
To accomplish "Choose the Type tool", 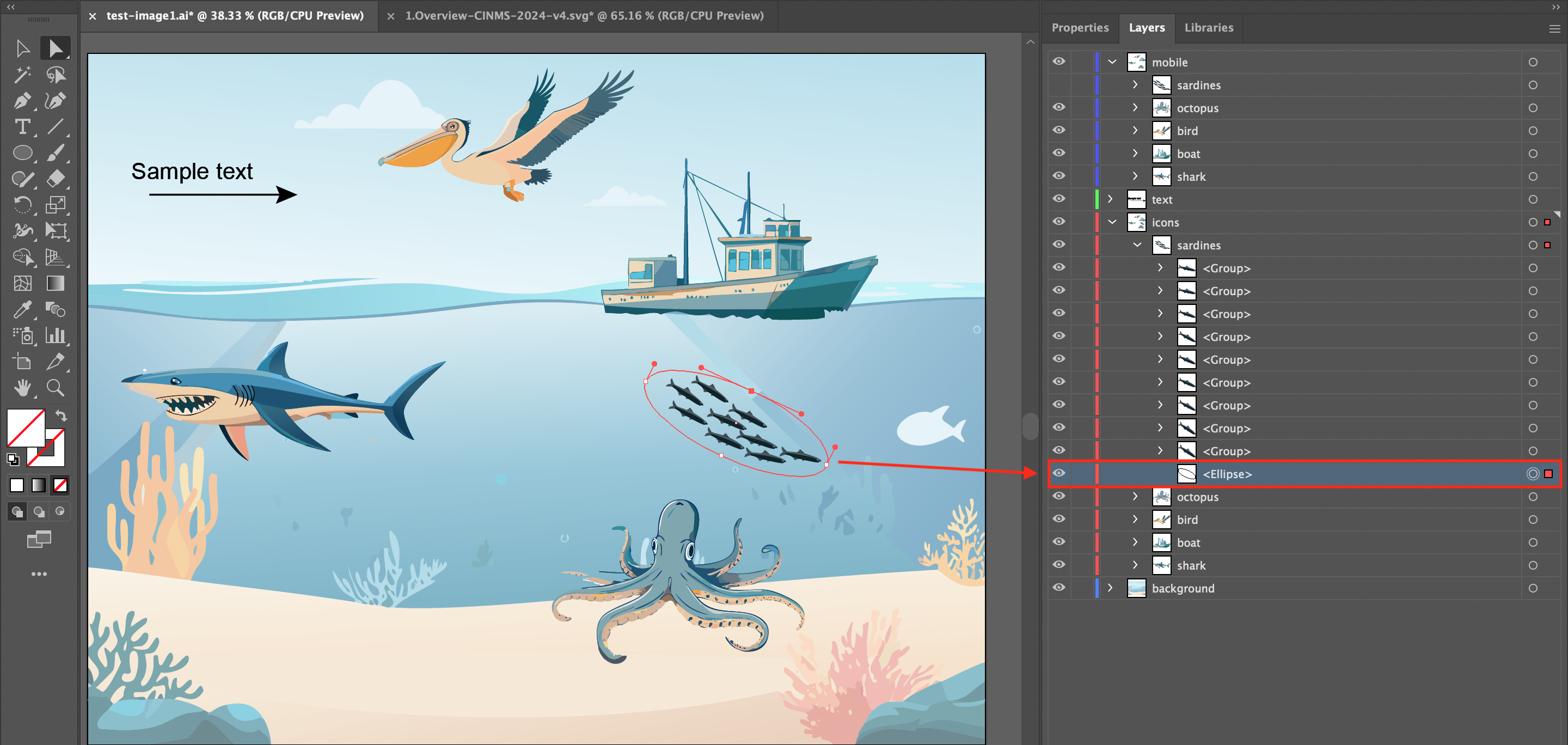I will (23, 127).
